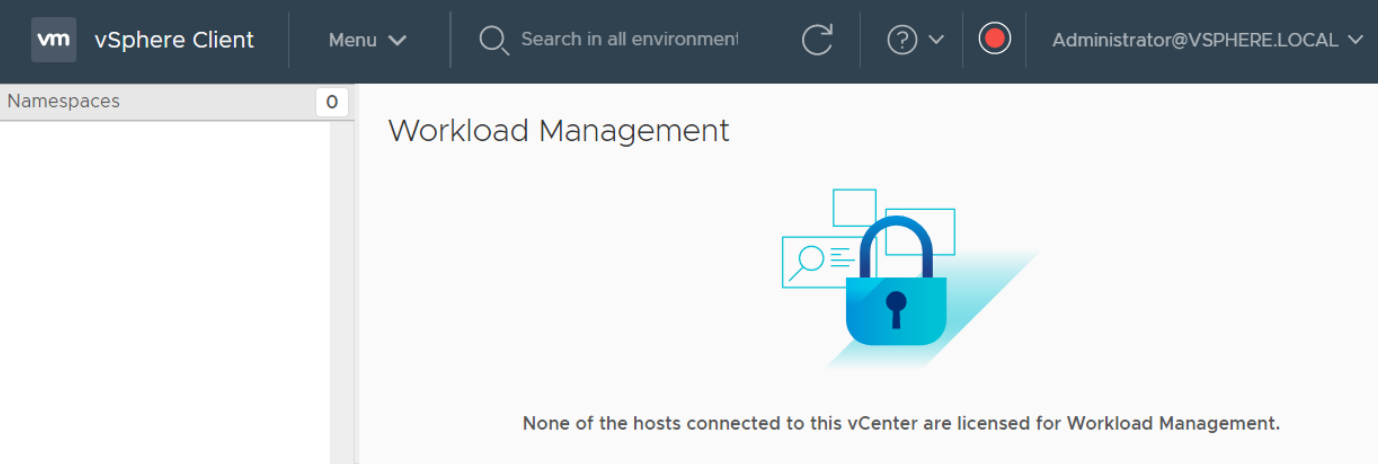Click the VMware vm logo icon

[x=53, y=39]
